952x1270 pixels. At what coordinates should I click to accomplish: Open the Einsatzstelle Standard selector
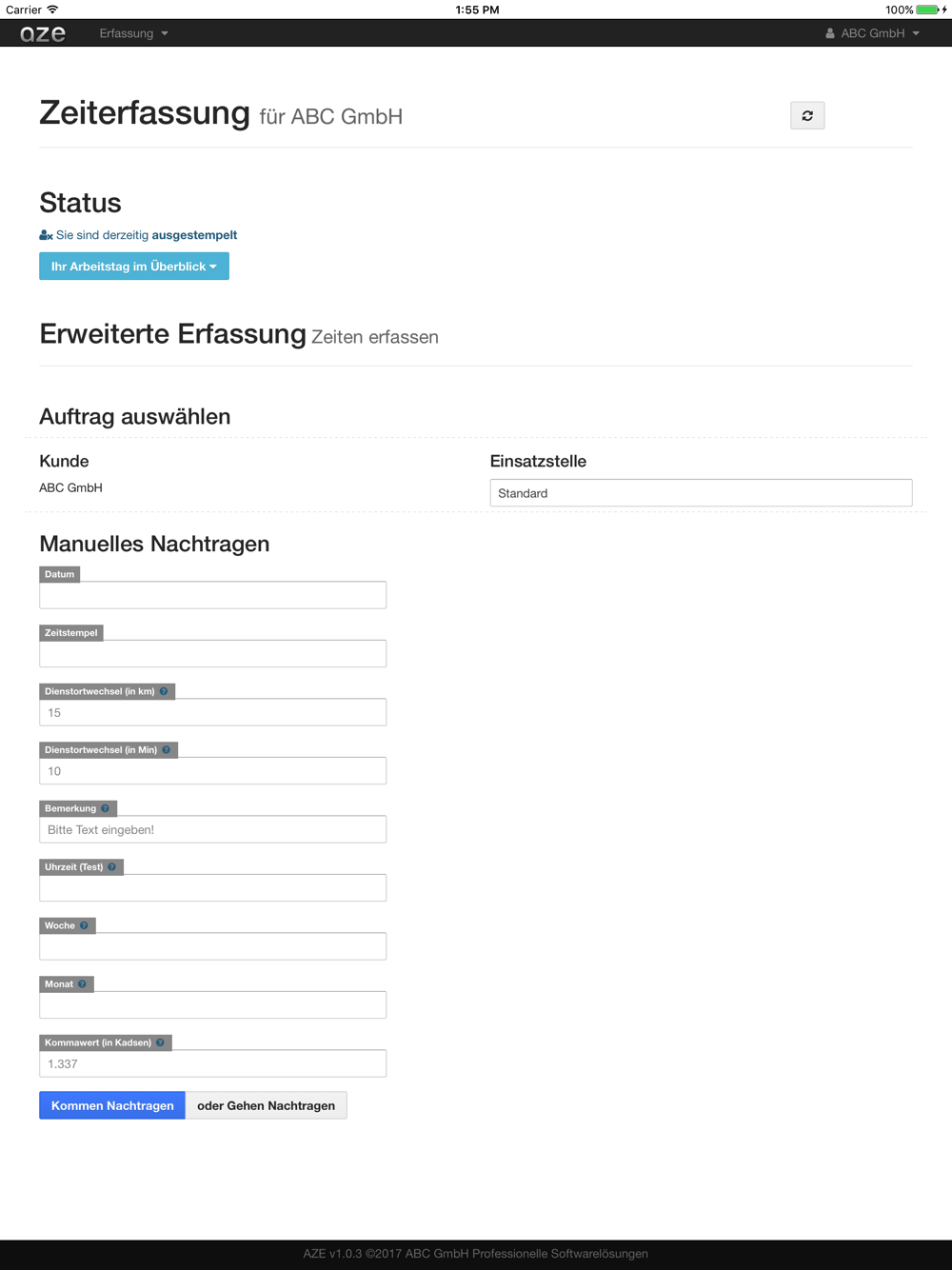point(701,493)
